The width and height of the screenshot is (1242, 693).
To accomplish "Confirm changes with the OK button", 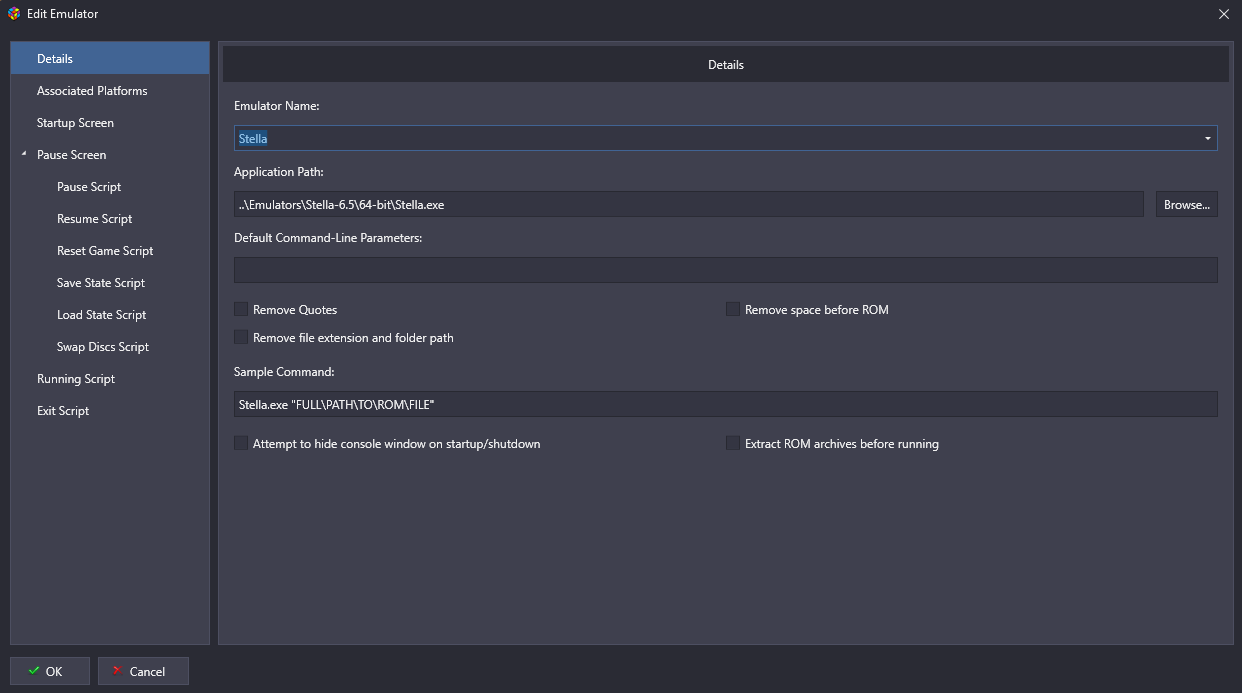I will pos(50,671).
